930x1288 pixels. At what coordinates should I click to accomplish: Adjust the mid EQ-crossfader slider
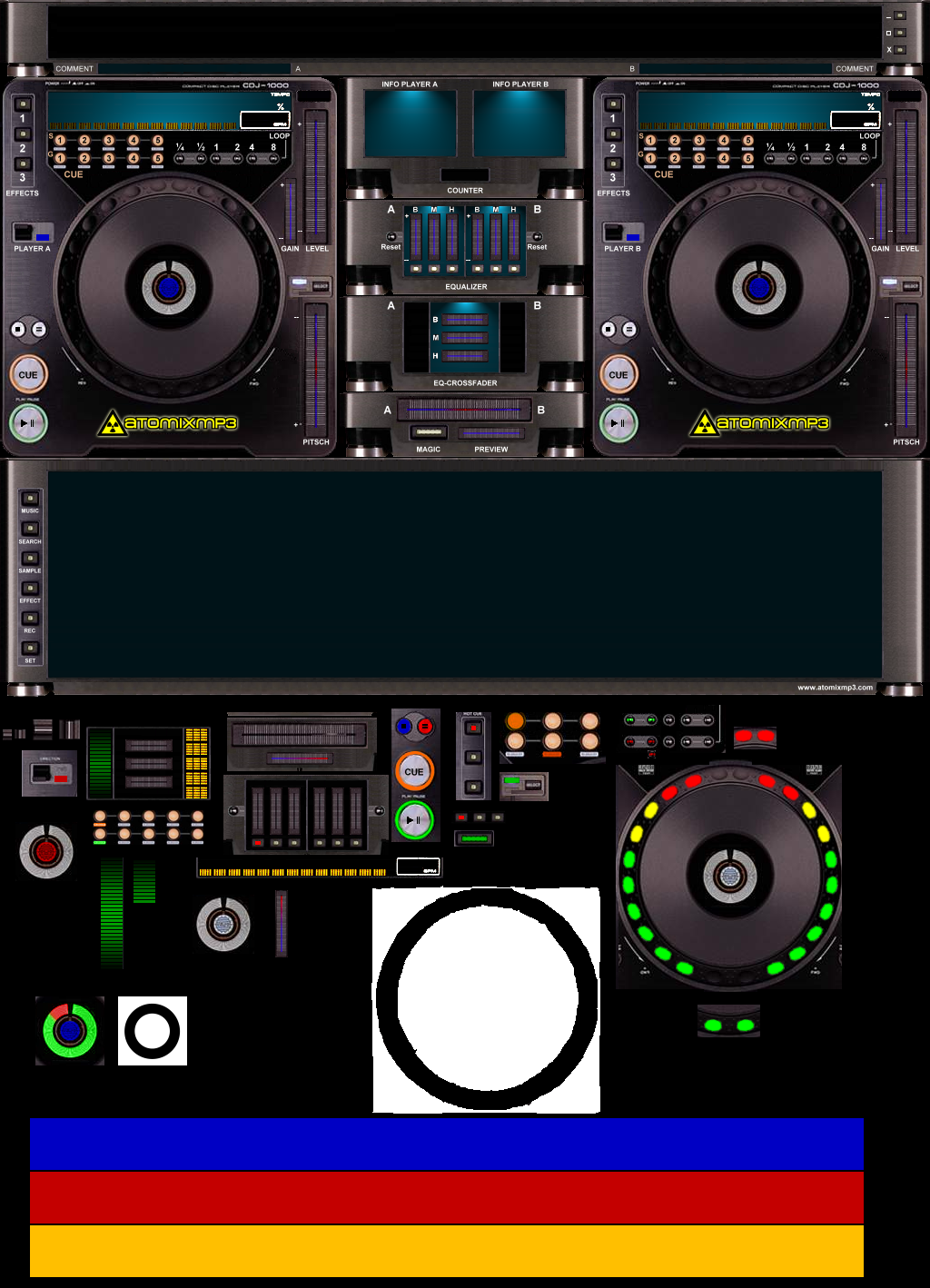pos(465,338)
